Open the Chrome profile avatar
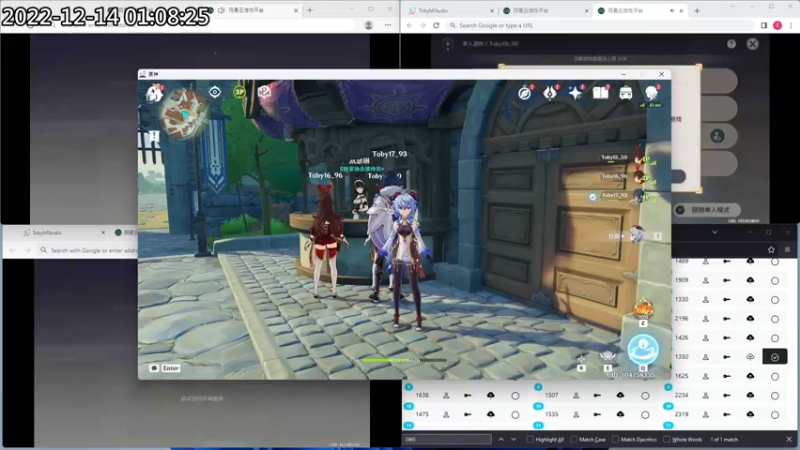Image resolution: width=800 pixels, height=450 pixels. tap(778, 25)
